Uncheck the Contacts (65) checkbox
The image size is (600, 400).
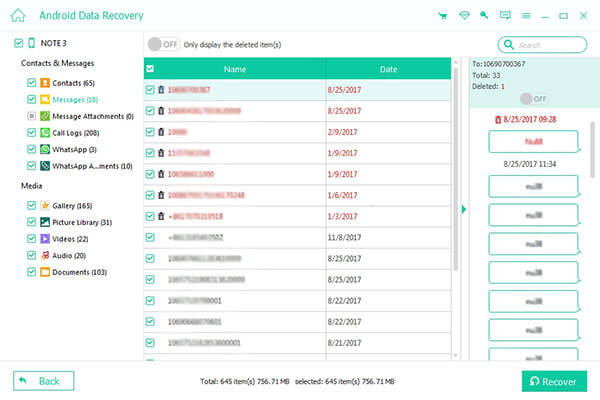31,83
